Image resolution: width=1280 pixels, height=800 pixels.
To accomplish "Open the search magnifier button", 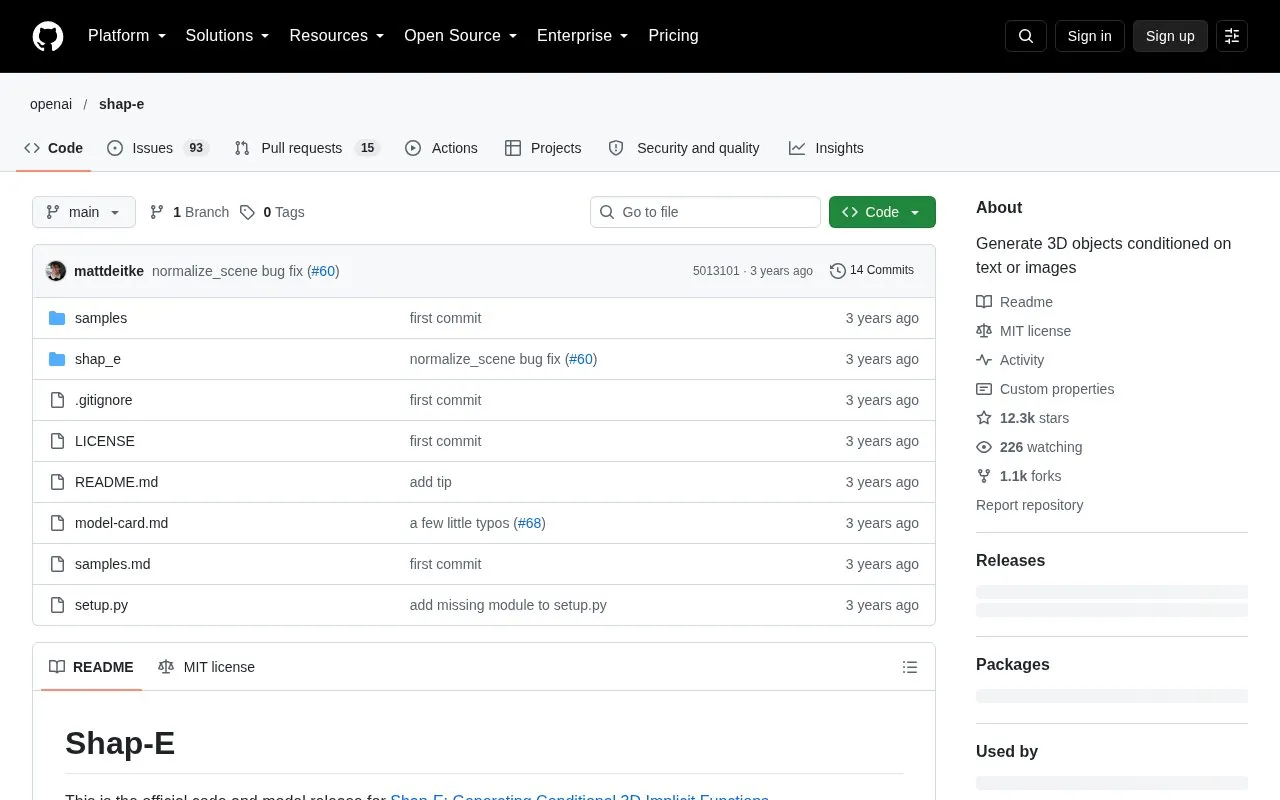I will point(1026,36).
